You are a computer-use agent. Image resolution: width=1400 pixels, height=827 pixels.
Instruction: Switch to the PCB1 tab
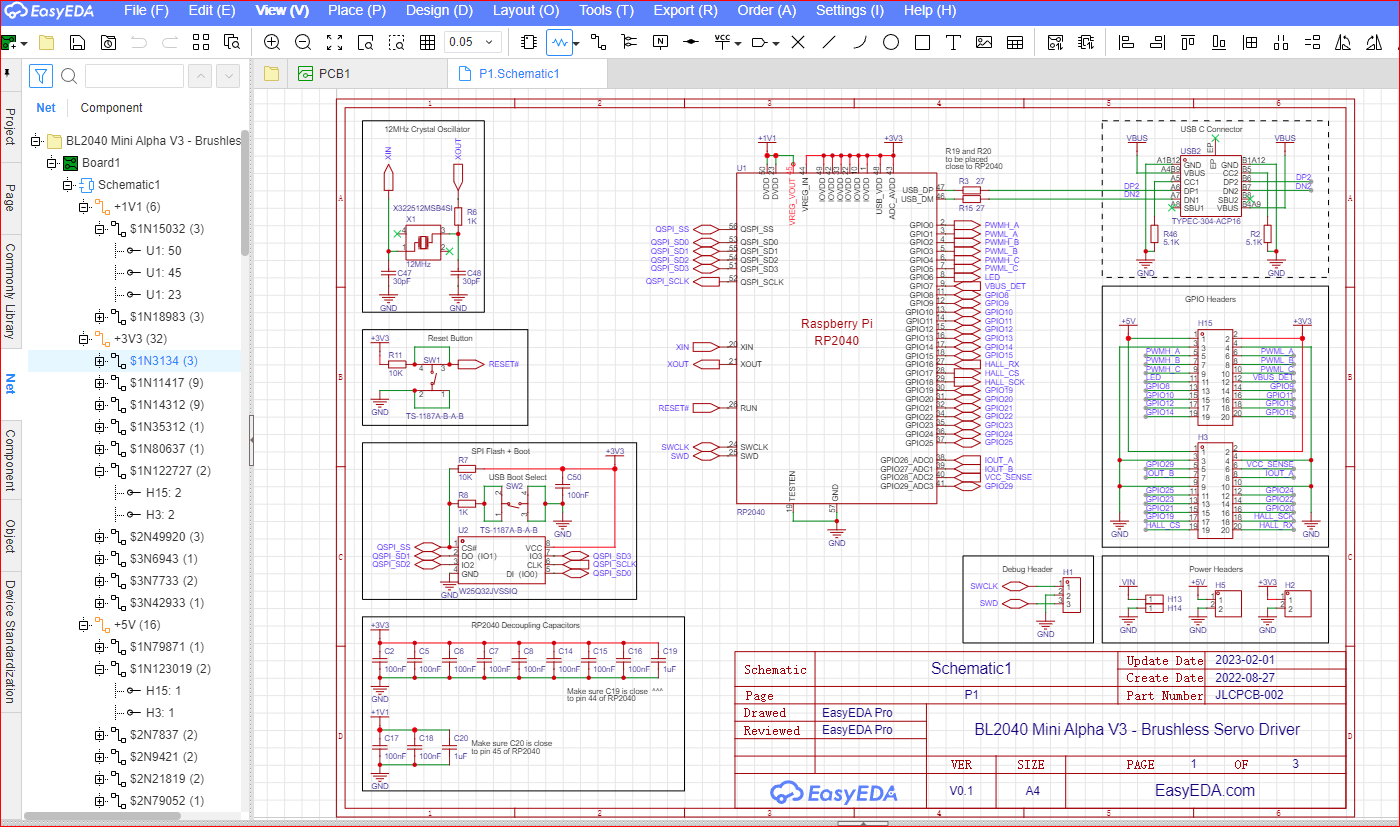pyautogui.click(x=333, y=74)
